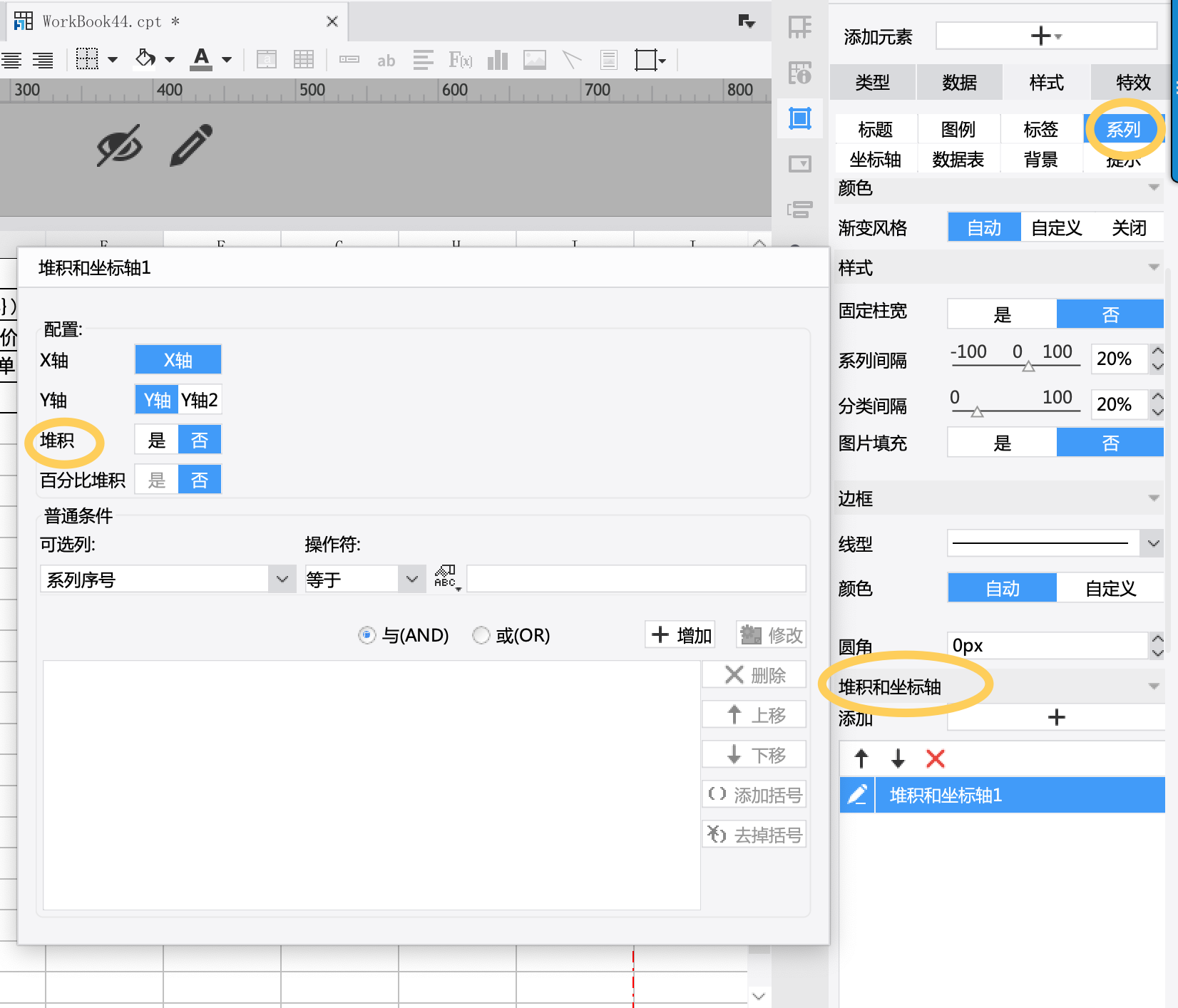Screen dimensions: 1178x1008
Task: Open the 线型 line style dropdown
Action: [x=1153, y=544]
